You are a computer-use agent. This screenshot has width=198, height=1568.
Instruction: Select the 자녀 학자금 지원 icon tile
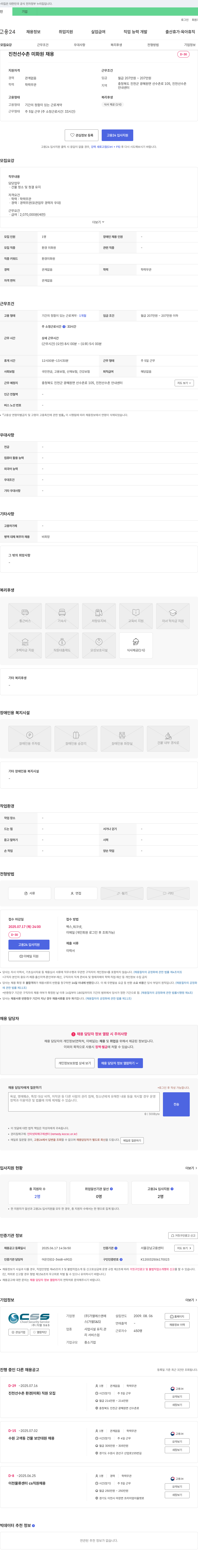pos(173,616)
